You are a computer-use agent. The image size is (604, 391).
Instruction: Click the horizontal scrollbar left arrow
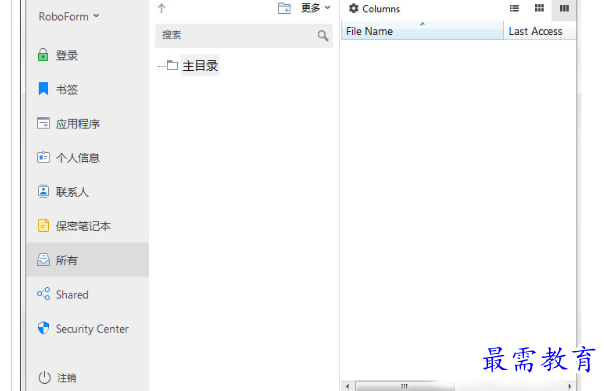point(347,386)
